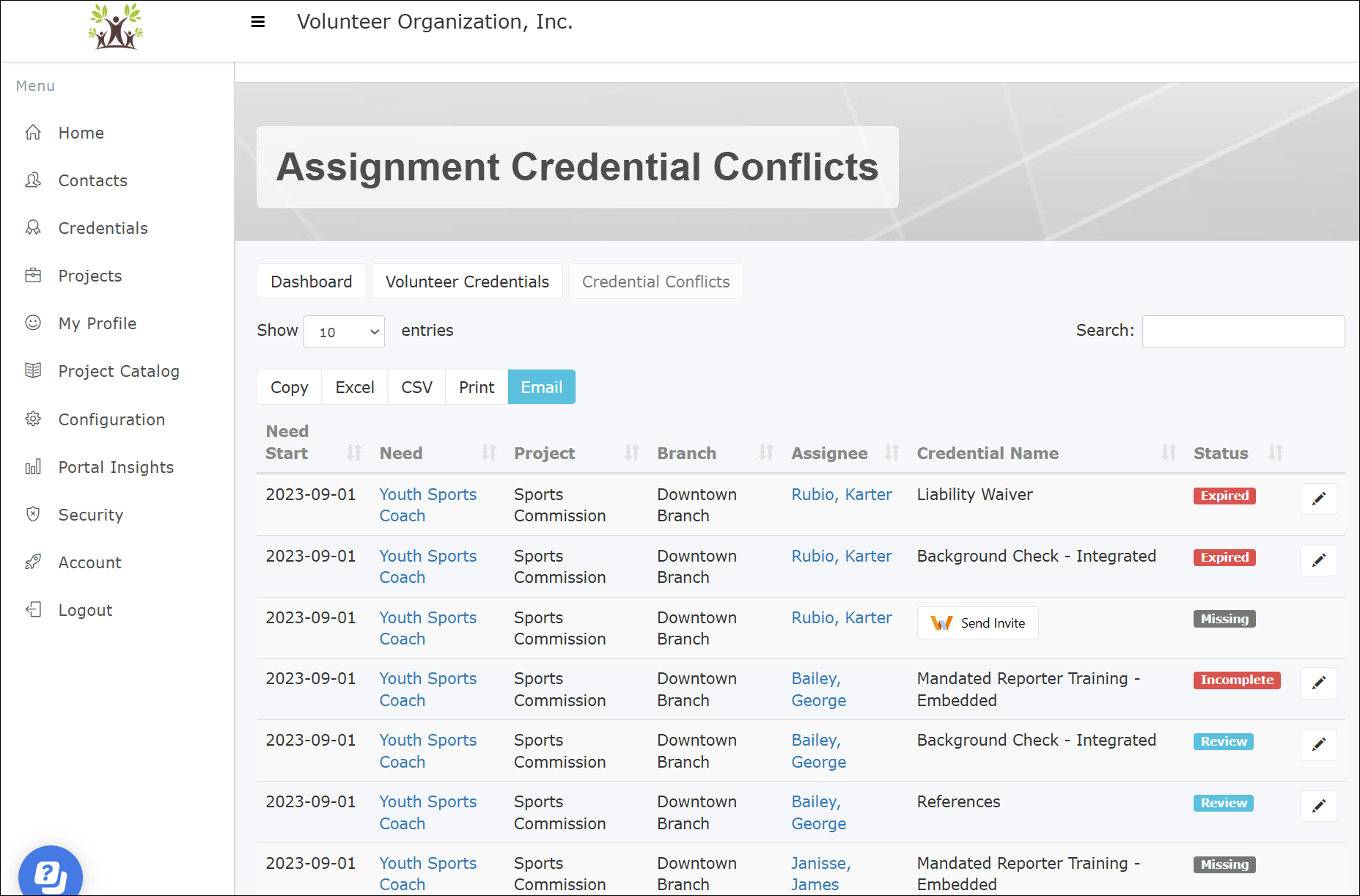This screenshot has width=1360, height=896.
Task: Open Configuration menu item
Action: (x=112, y=419)
